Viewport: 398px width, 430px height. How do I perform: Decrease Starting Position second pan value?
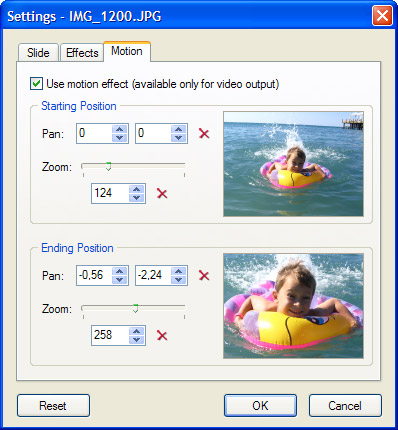point(179,138)
